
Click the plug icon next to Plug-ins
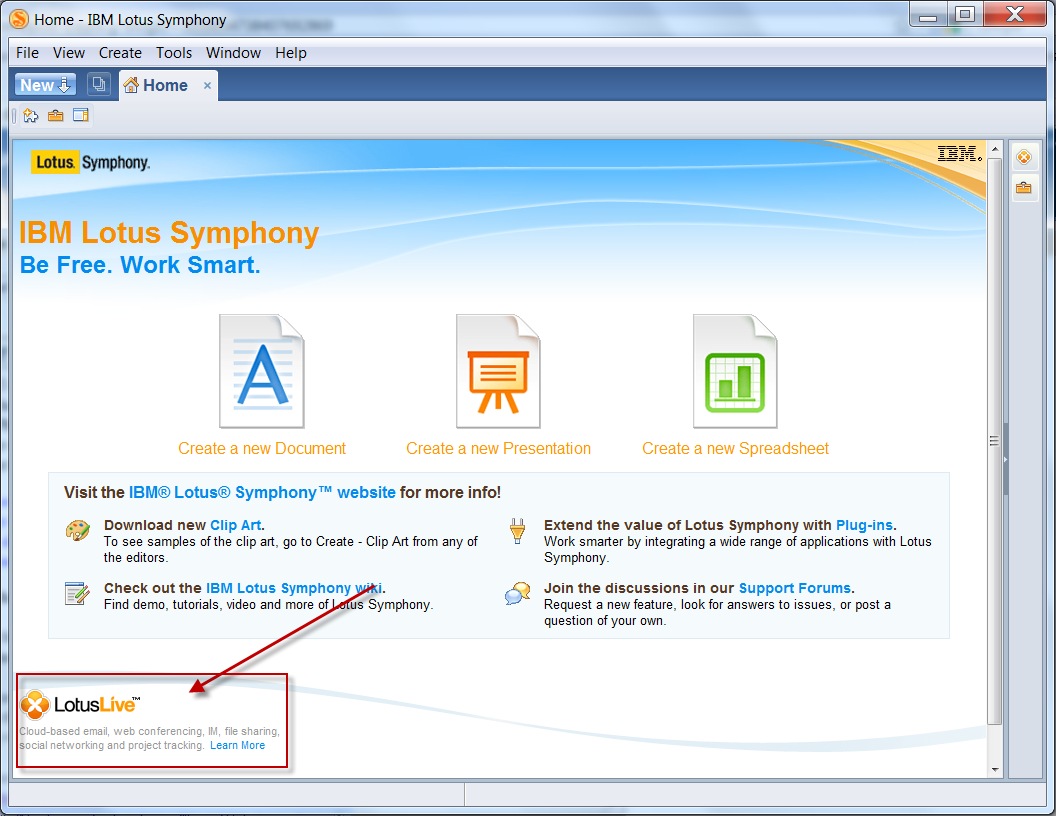[x=517, y=531]
